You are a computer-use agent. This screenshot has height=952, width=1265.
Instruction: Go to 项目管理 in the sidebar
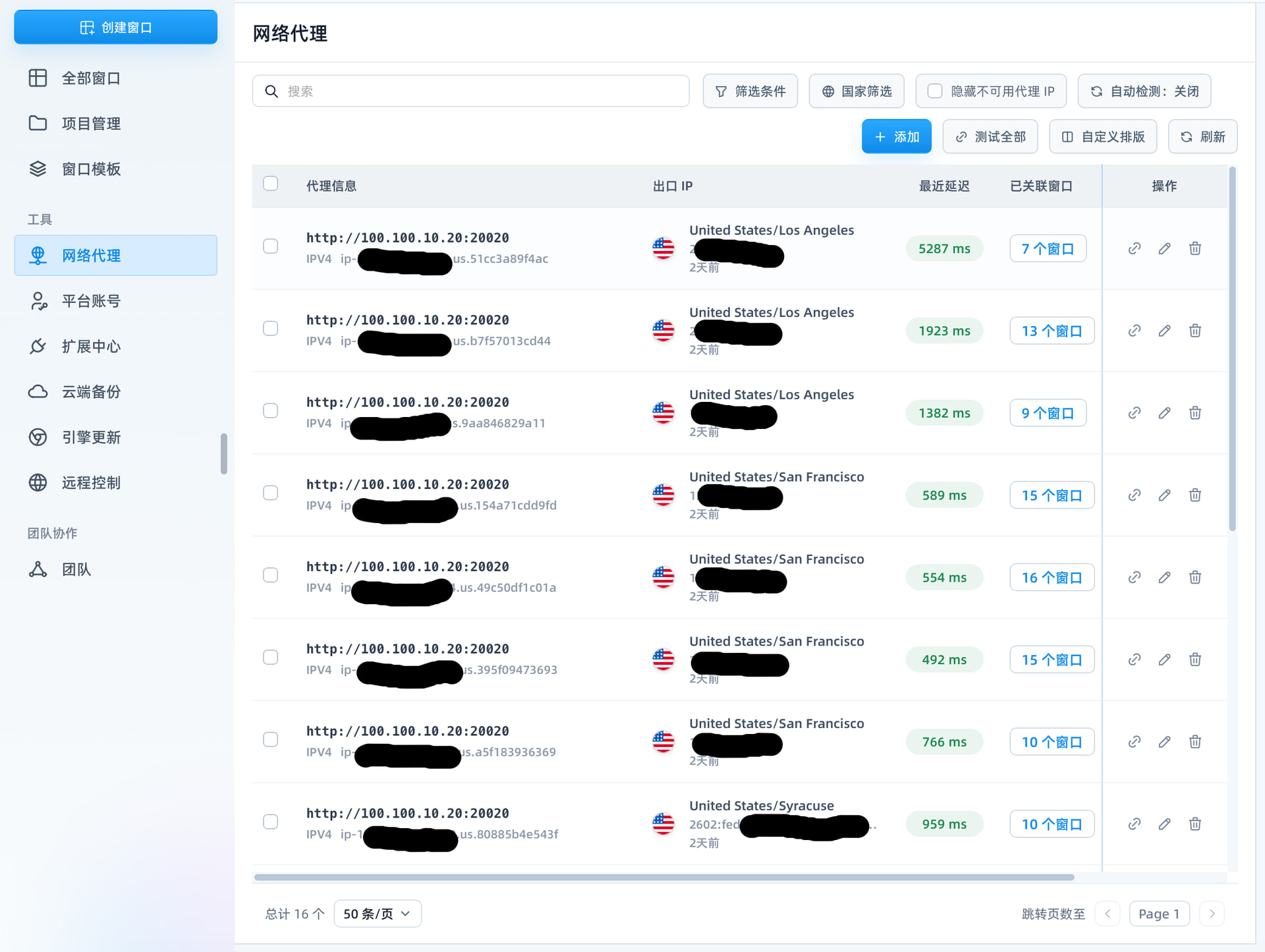[x=115, y=123]
